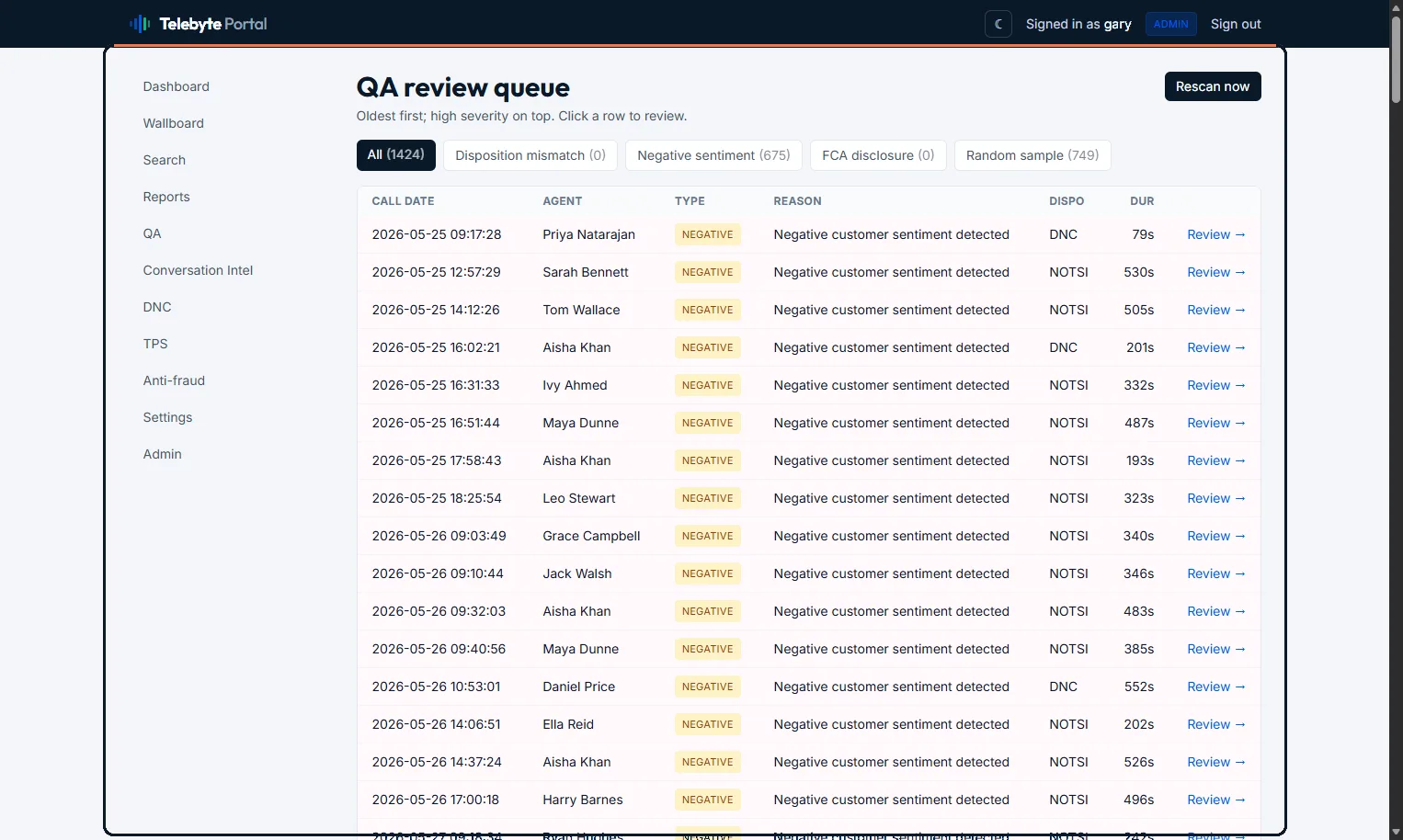1403x840 pixels.
Task: Select FCA disclosure filter tab
Action: [x=878, y=155]
